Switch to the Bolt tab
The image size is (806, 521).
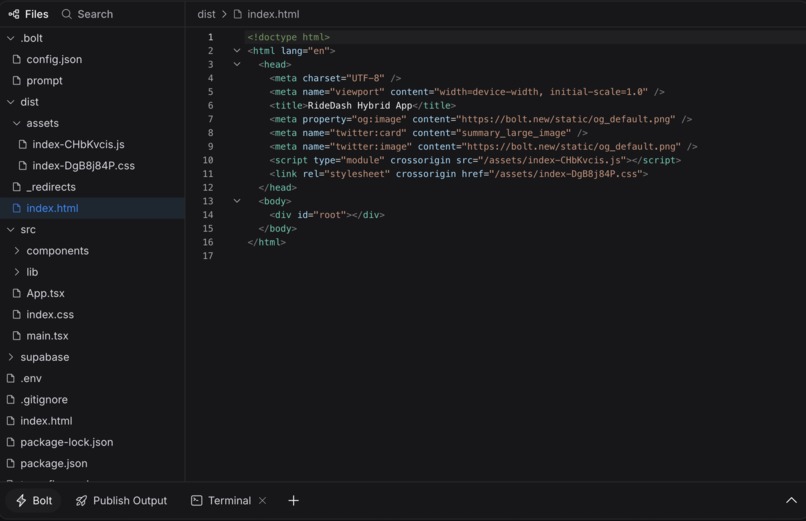34,500
